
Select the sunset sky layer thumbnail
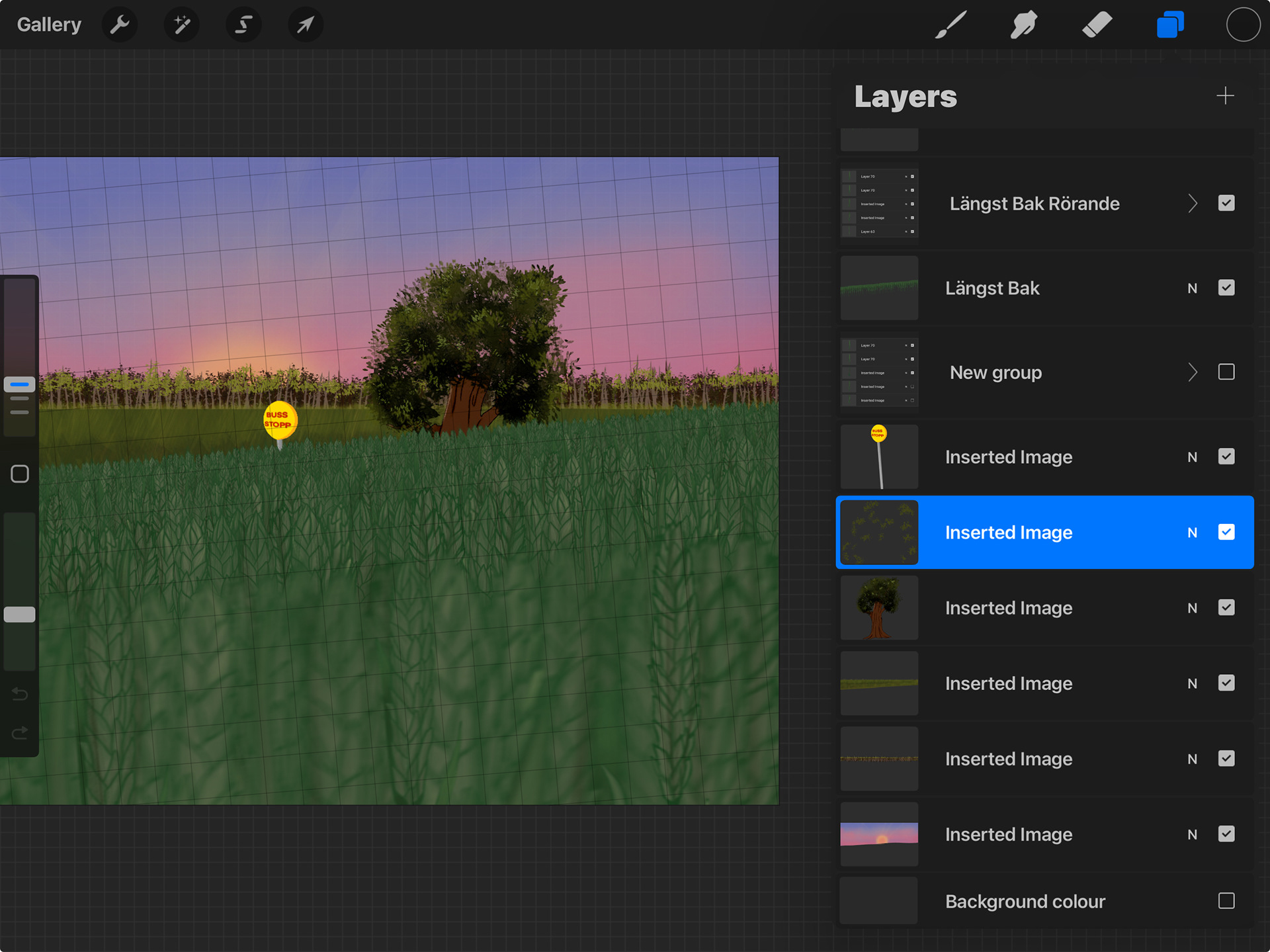tap(879, 834)
